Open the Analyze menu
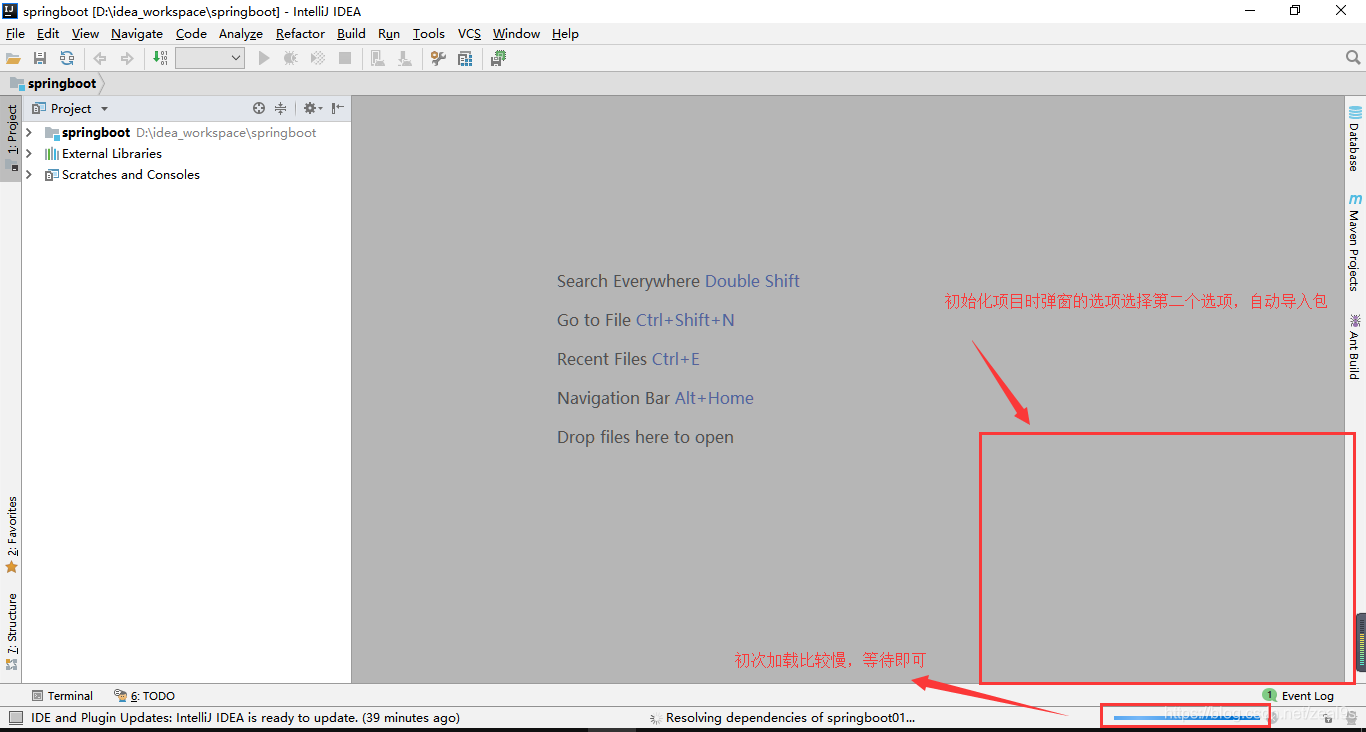Viewport: 1366px width, 732px height. [x=241, y=33]
